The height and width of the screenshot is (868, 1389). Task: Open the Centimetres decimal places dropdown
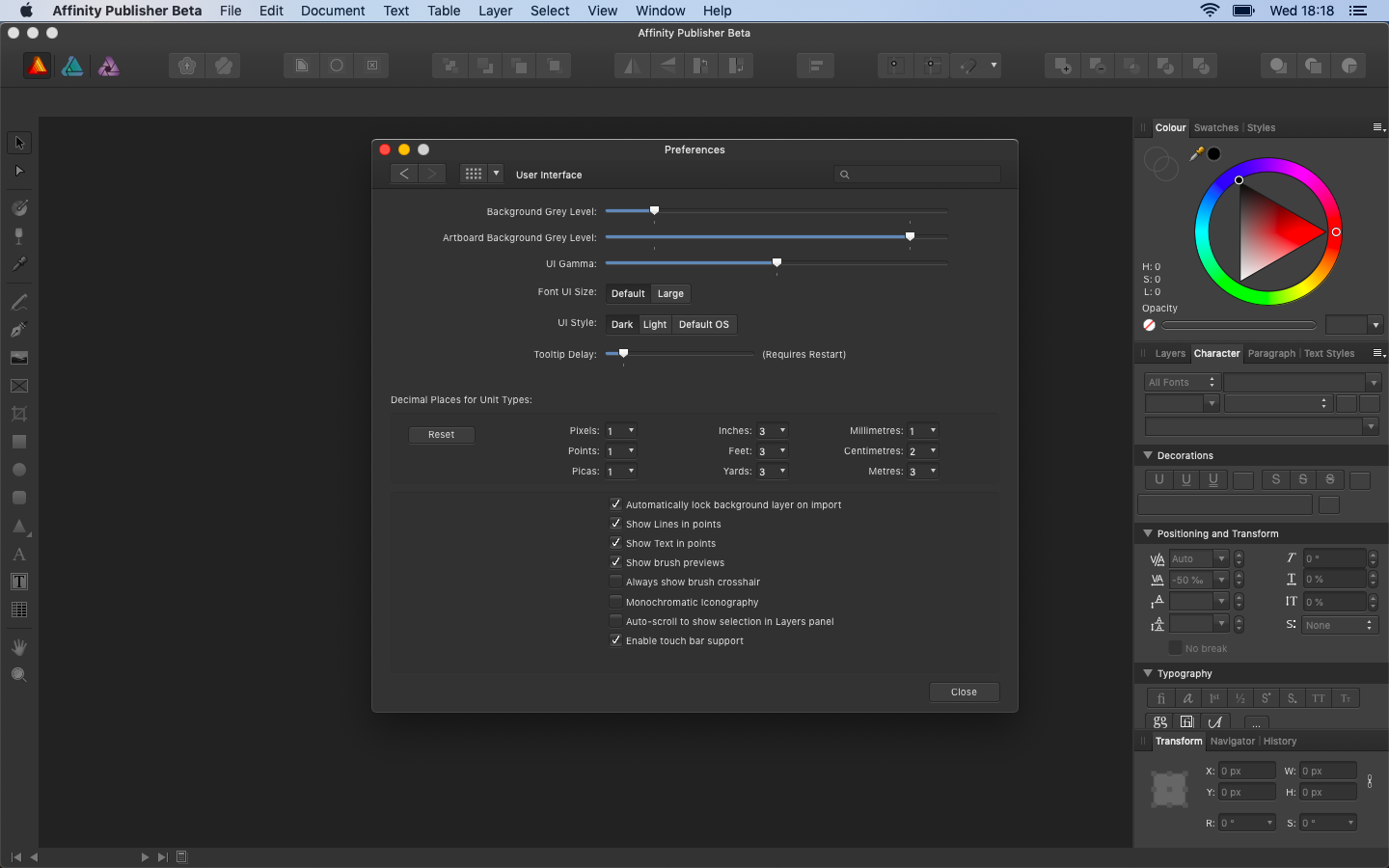[923, 451]
